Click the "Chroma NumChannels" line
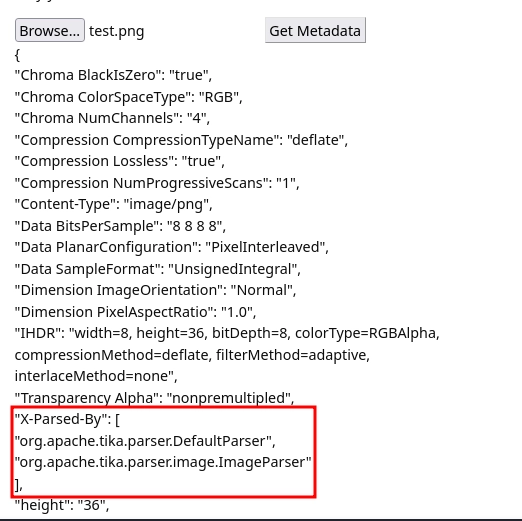This screenshot has height=521, width=522. [112, 118]
